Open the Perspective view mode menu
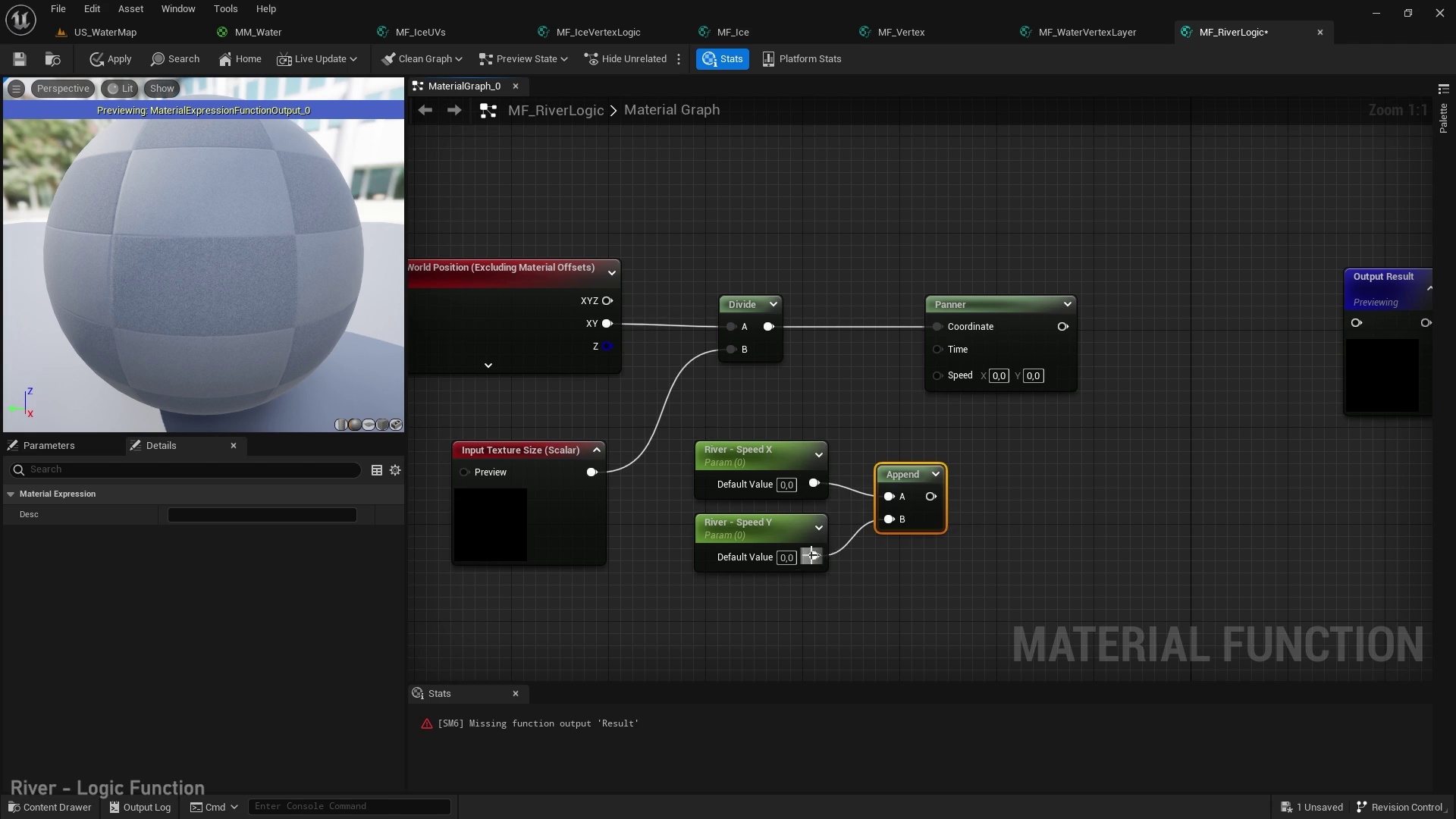This screenshot has width=1456, height=819. pyautogui.click(x=63, y=89)
